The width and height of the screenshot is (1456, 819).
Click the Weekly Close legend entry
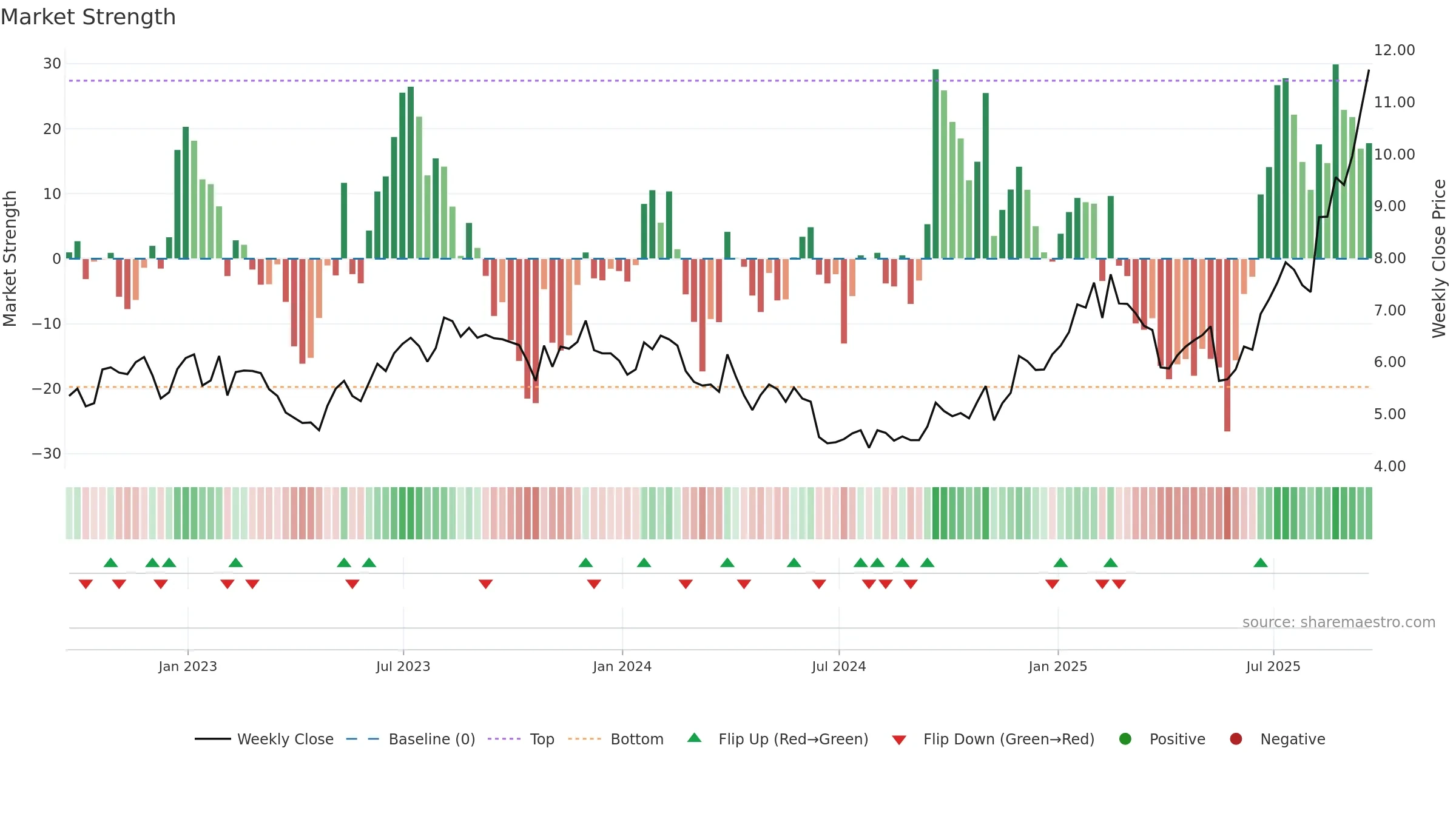coord(264,739)
